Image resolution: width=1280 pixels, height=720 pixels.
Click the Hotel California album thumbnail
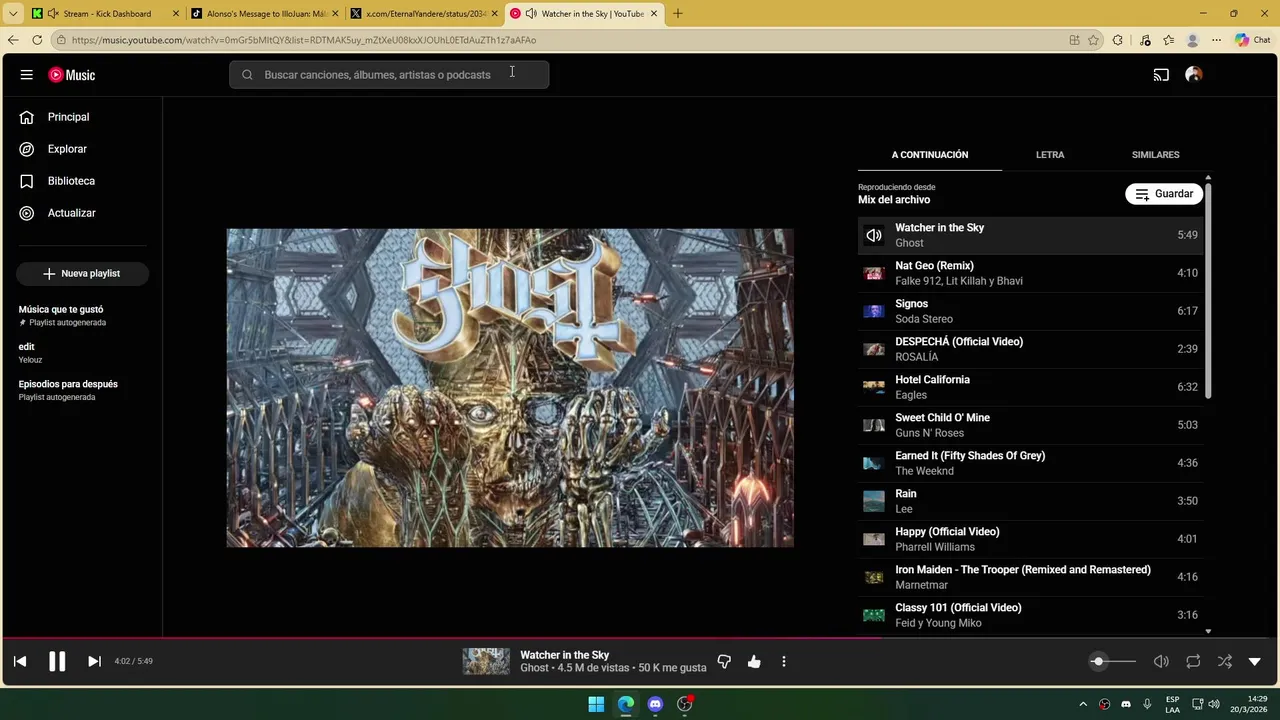(874, 387)
